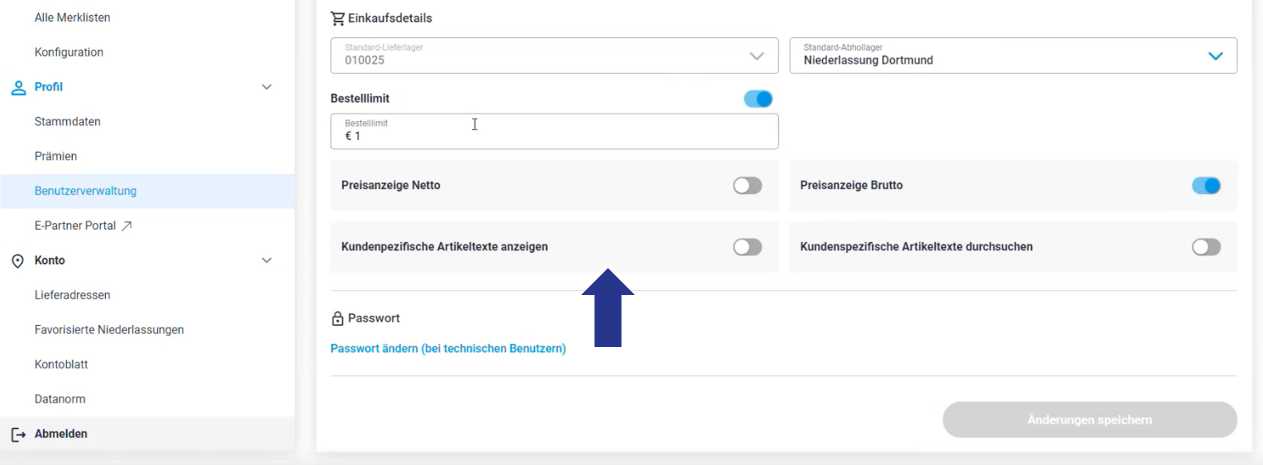Screen dimensions: 1263x465
Task: Enable Kundenpezifische Artikeltexte anzeigen toggle
Action: (748, 247)
